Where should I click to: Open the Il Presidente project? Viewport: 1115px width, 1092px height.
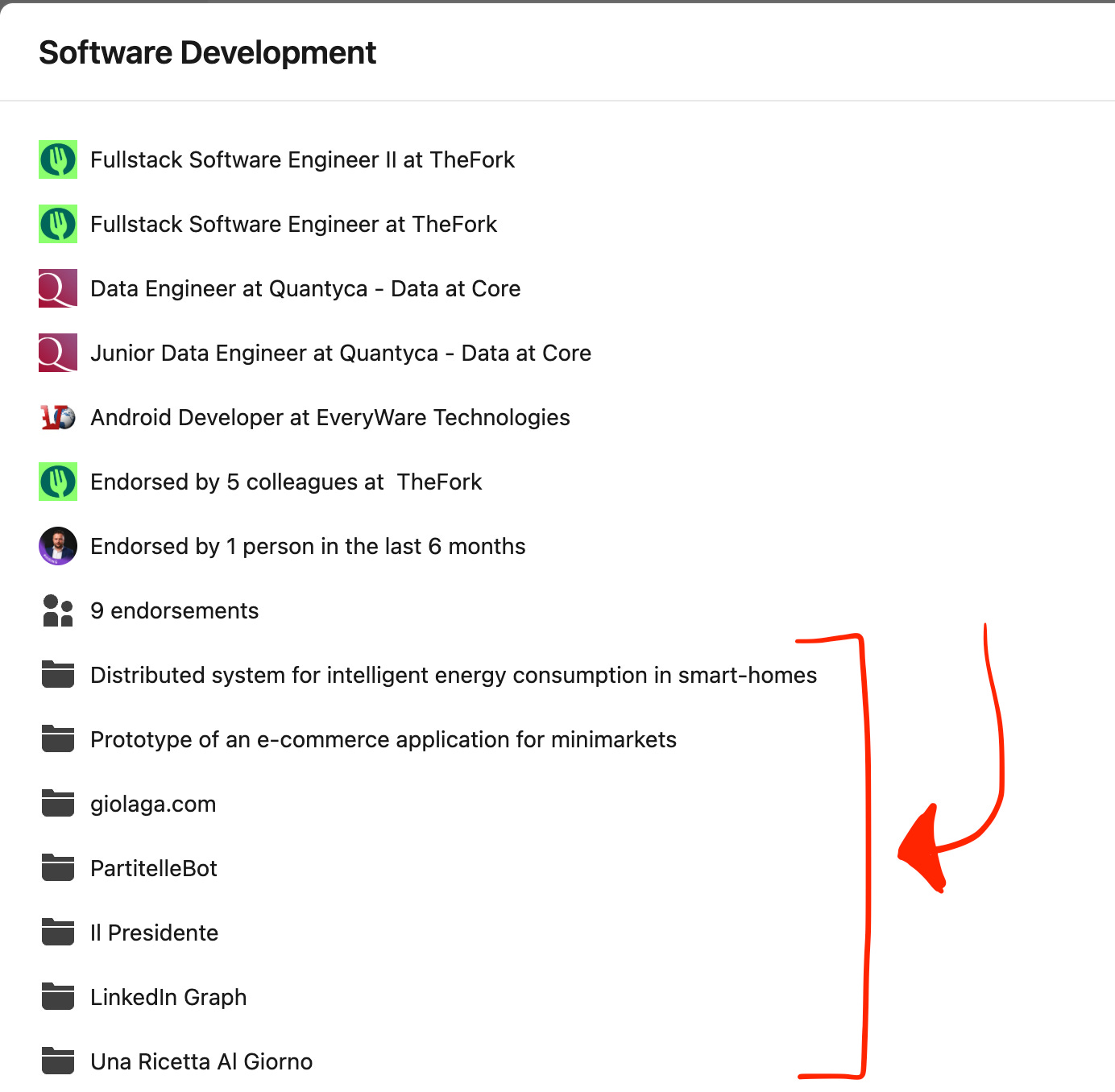tap(155, 933)
